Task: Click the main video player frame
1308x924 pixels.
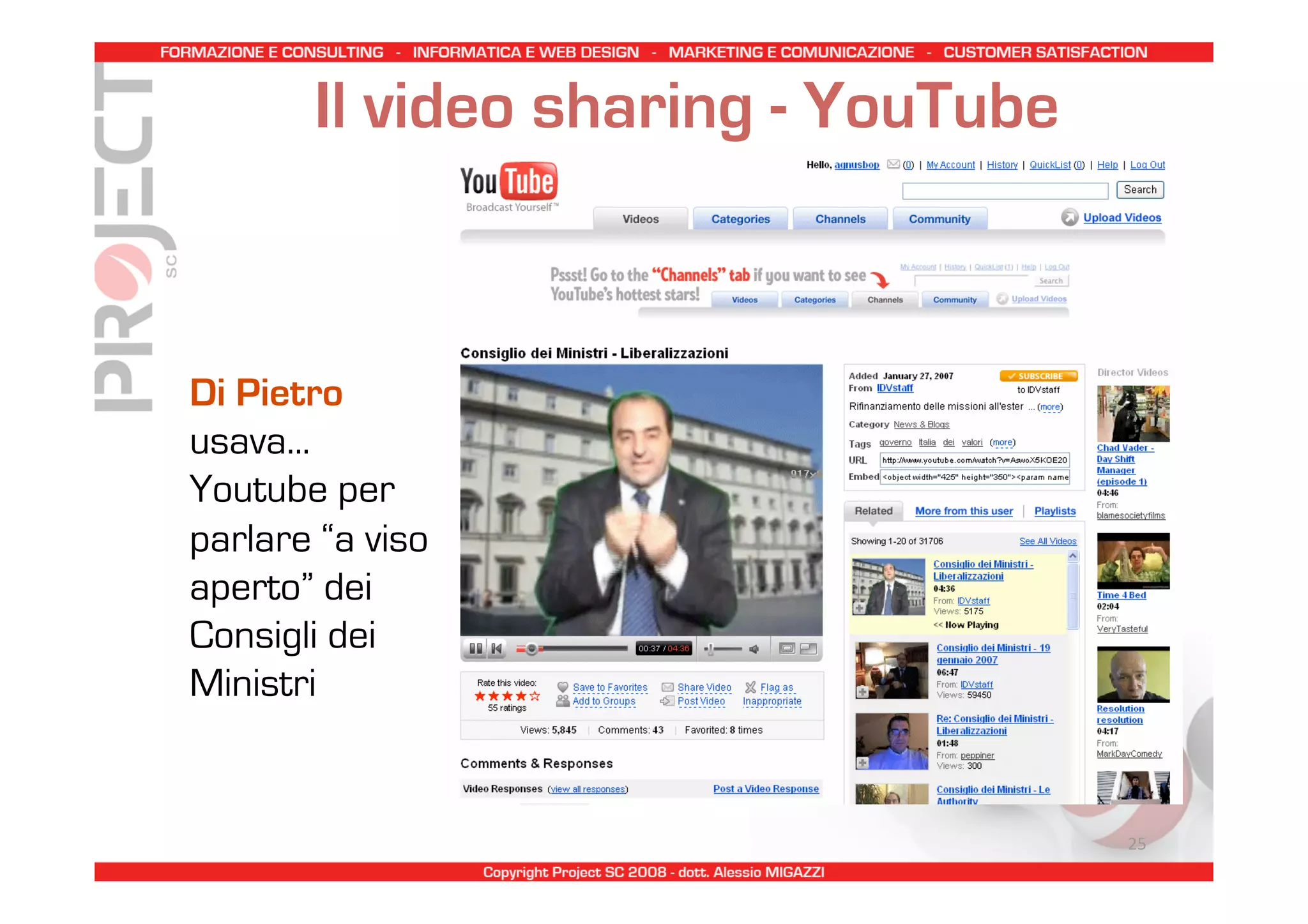Action: pyautogui.click(x=641, y=500)
